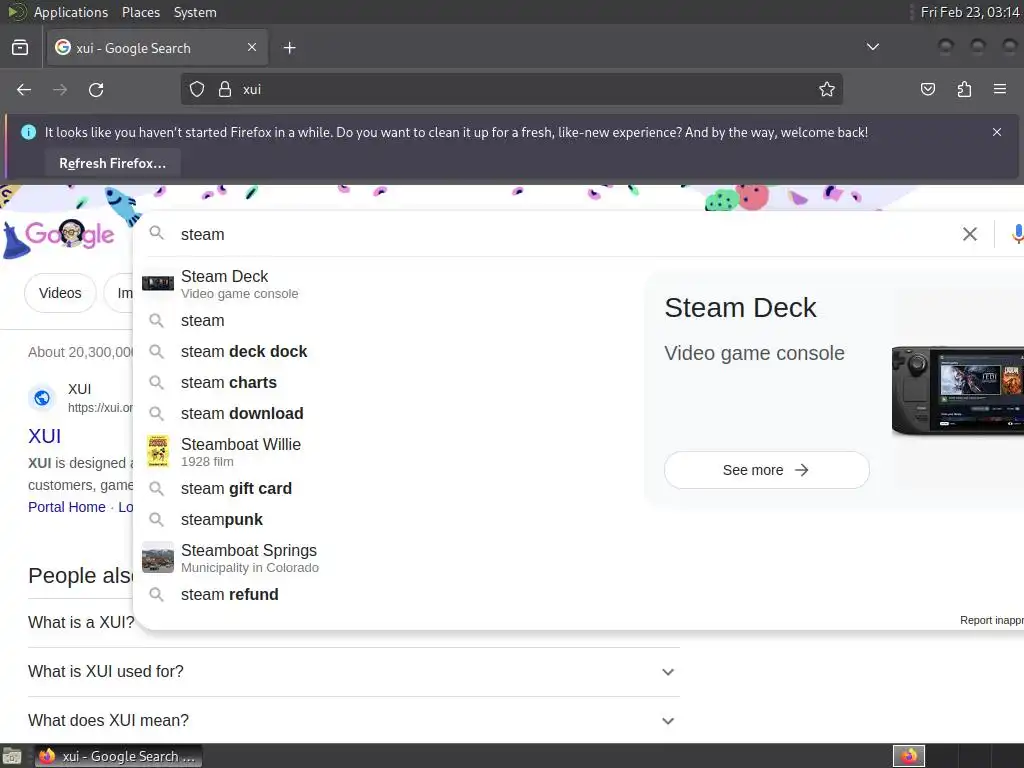The image size is (1024, 768).
Task: Open the Firefox View icon
Action: [20, 48]
